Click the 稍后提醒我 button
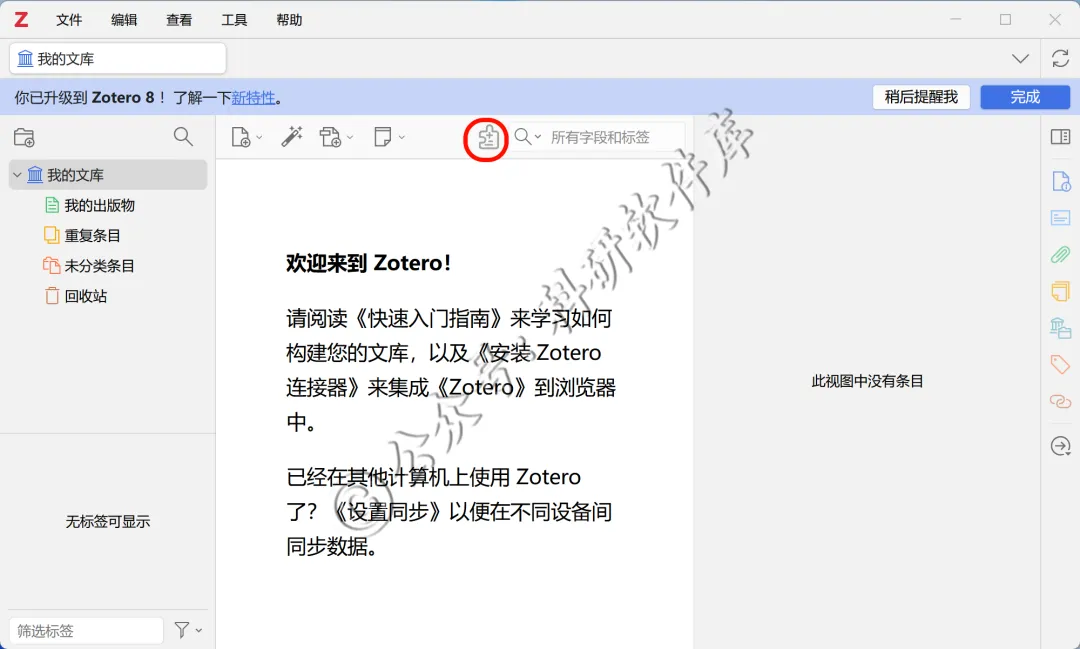 921,97
